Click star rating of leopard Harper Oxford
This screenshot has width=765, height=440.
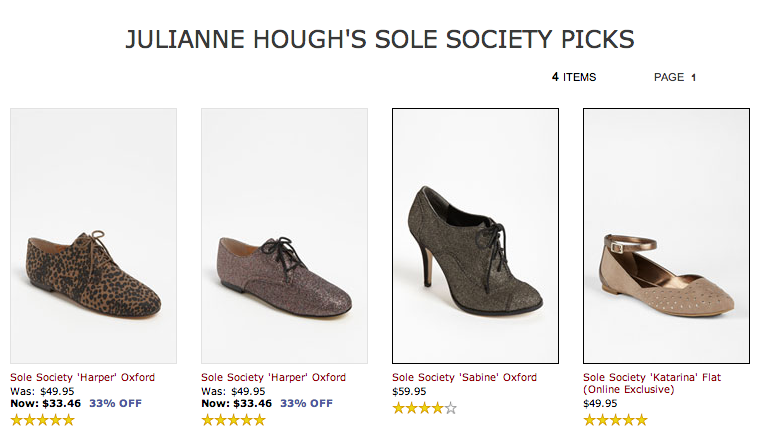[x=42, y=421]
